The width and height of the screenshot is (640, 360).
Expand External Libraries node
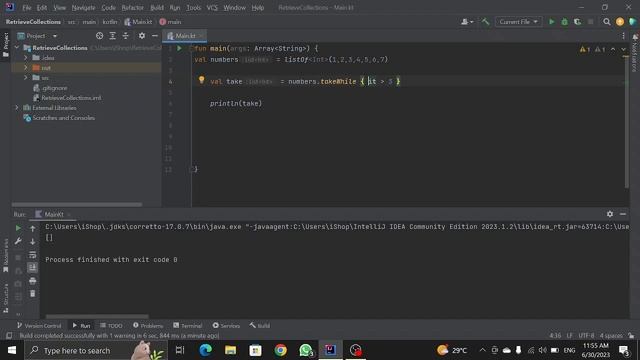coord(17,108)
